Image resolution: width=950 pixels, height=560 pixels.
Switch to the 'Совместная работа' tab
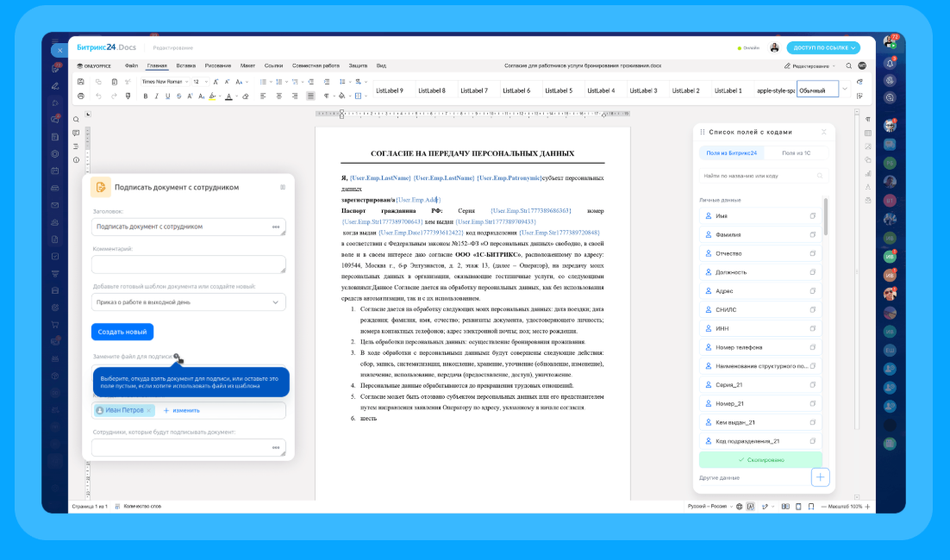coord(316,65)
